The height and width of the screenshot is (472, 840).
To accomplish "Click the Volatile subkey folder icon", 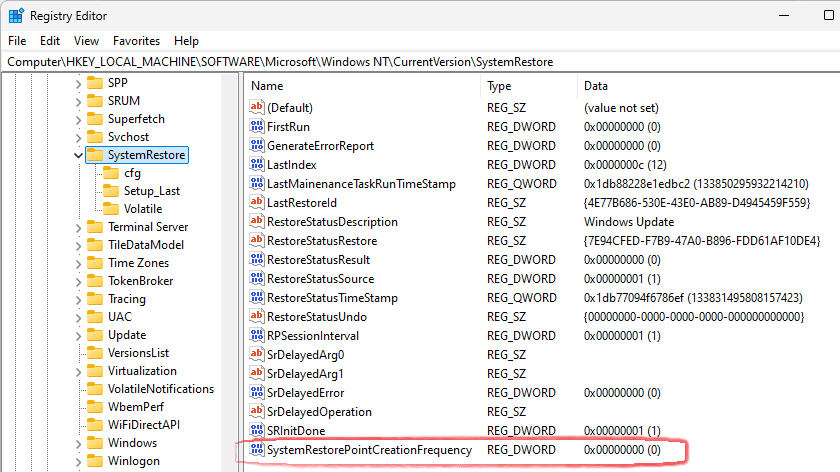I will pyautogui.click(x=111, y=209).
